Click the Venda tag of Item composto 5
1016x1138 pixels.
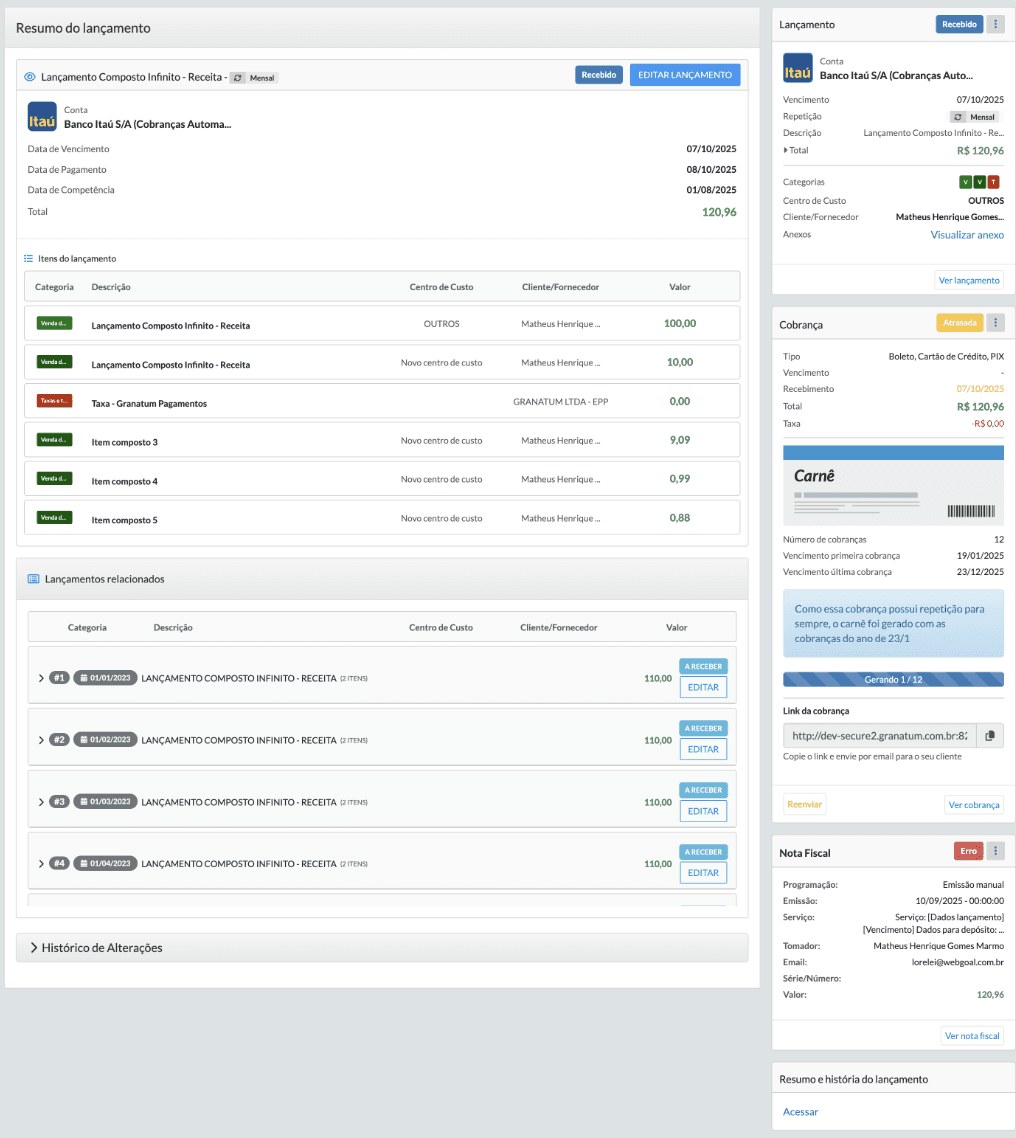(x=54, y=517)
